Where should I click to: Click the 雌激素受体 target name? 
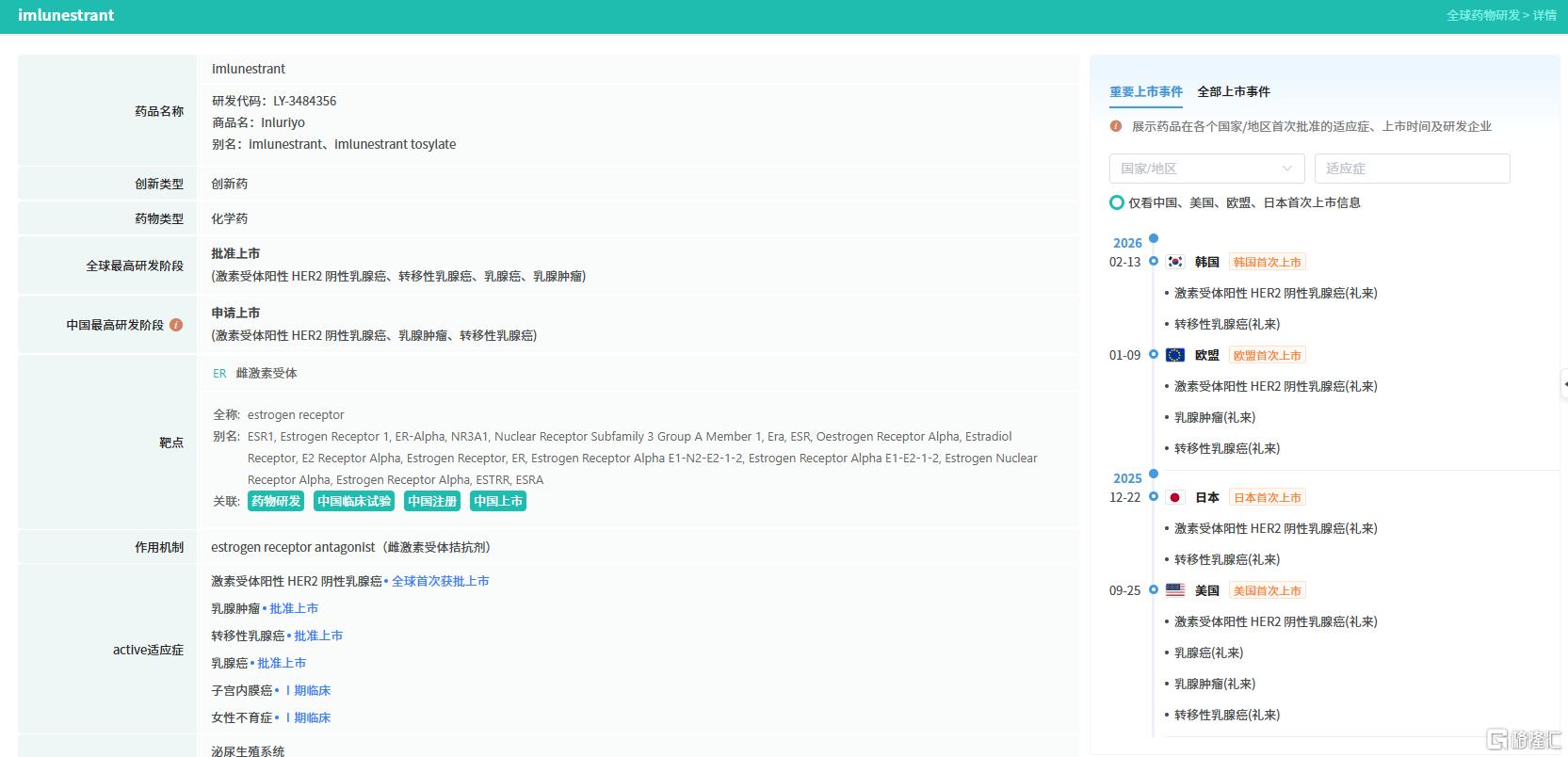click(267, 373)
